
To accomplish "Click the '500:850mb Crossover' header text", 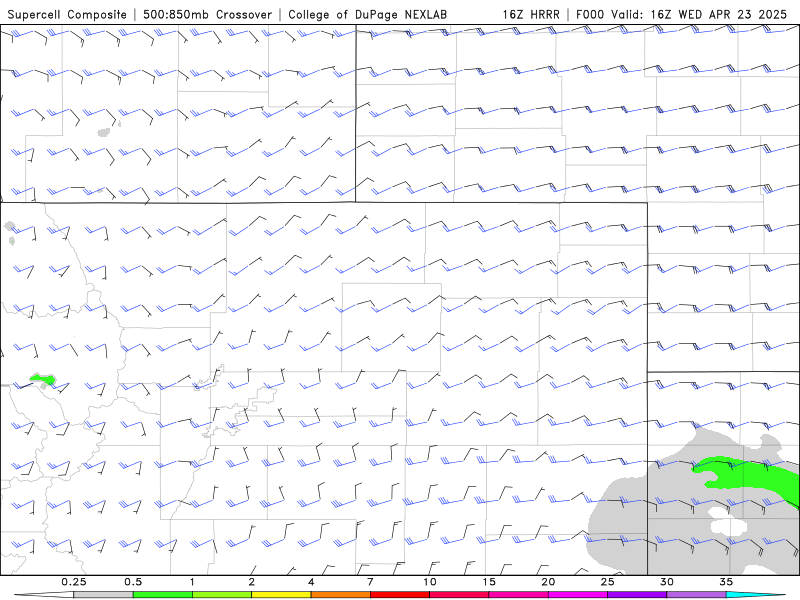I will point(207,14).
